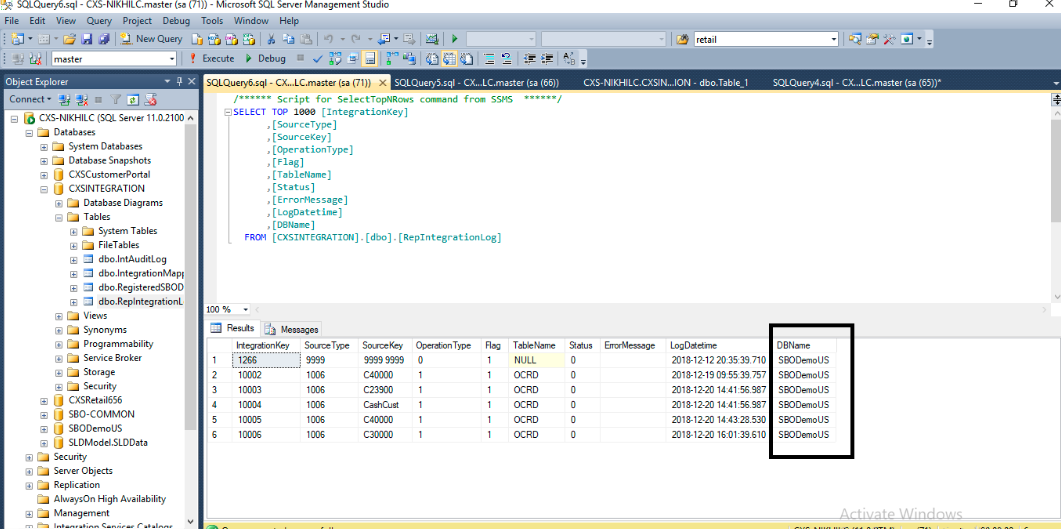1061x529 pixels.
Task: Open the Query menu
Action: click(99, 21)
